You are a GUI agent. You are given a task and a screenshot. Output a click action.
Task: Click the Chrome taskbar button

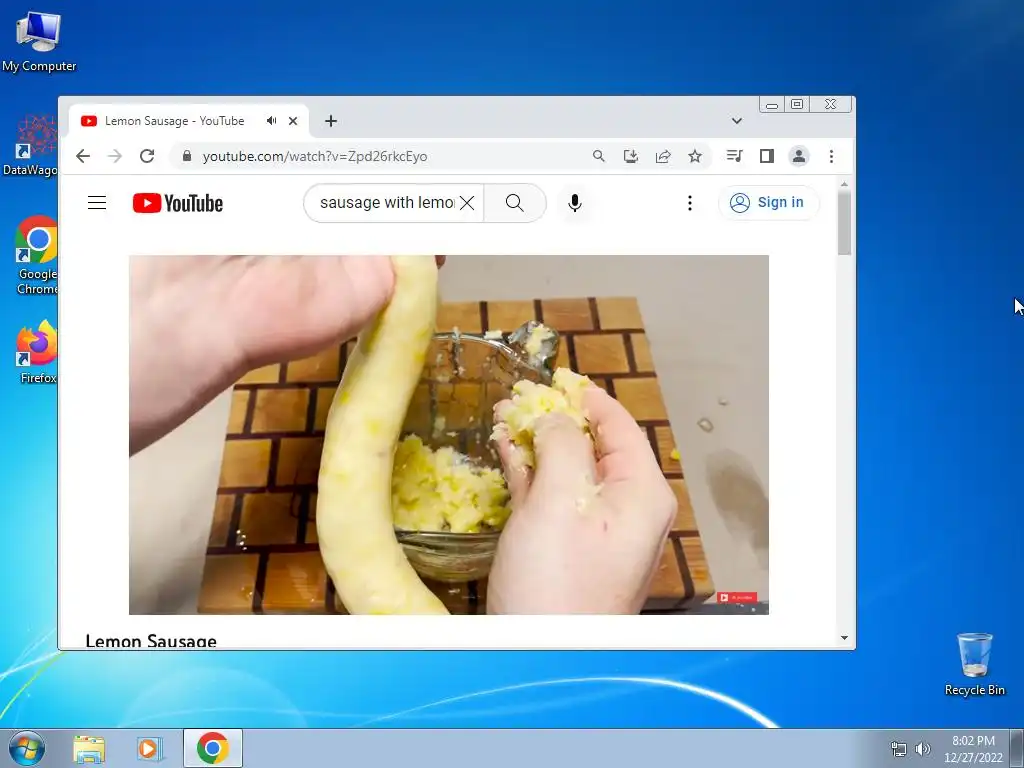point(213,748)
